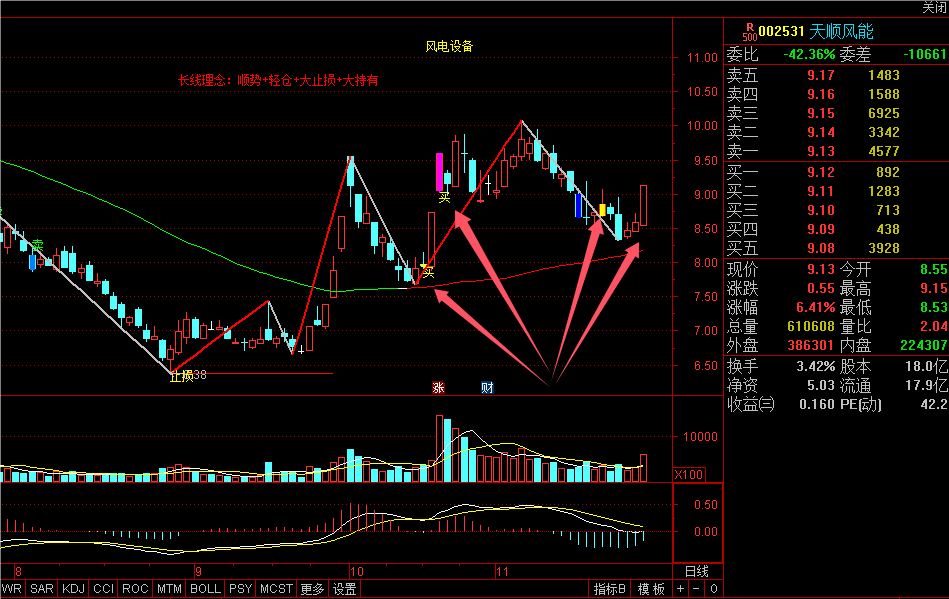Image resolution: width=949 pixels, height=599 pixels.
Task: Click 关闭 to close the chart
Action: (x=933, y=7)
